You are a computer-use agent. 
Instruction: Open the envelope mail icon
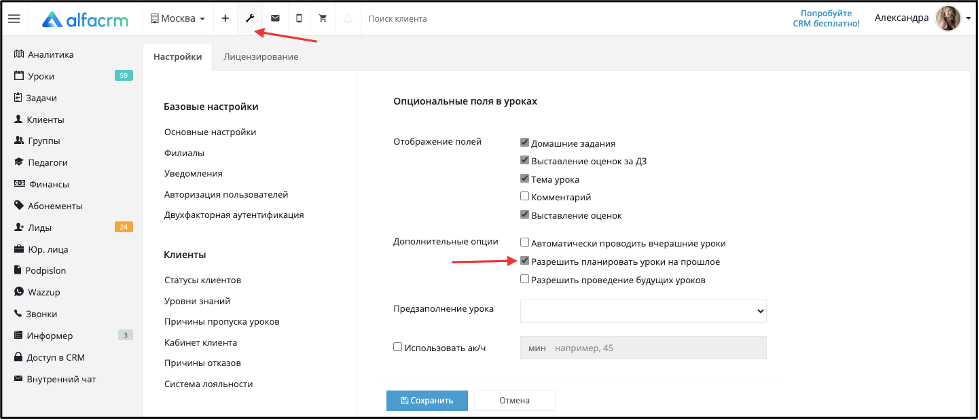point(275,19)
